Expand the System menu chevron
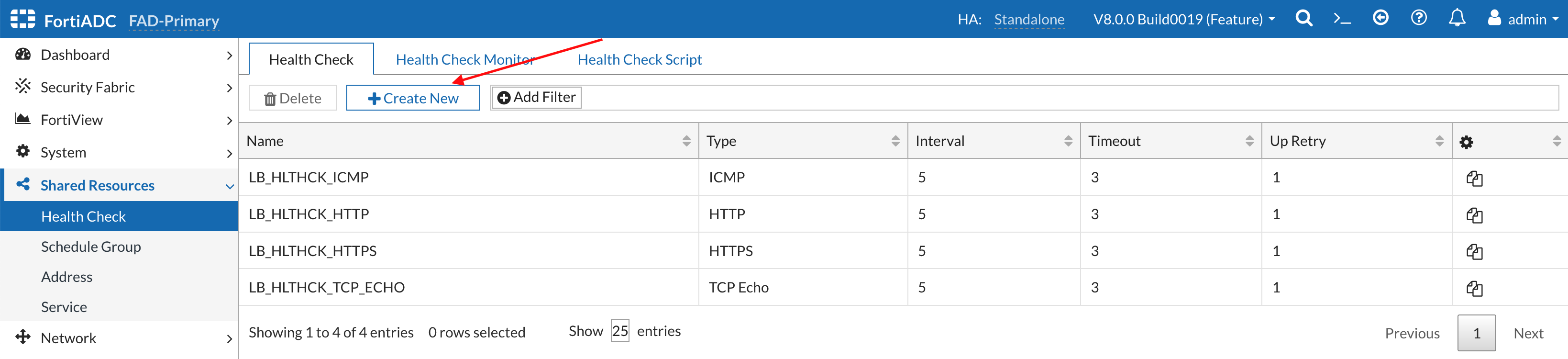This screenshot has height=359, width=1568. 229,154
